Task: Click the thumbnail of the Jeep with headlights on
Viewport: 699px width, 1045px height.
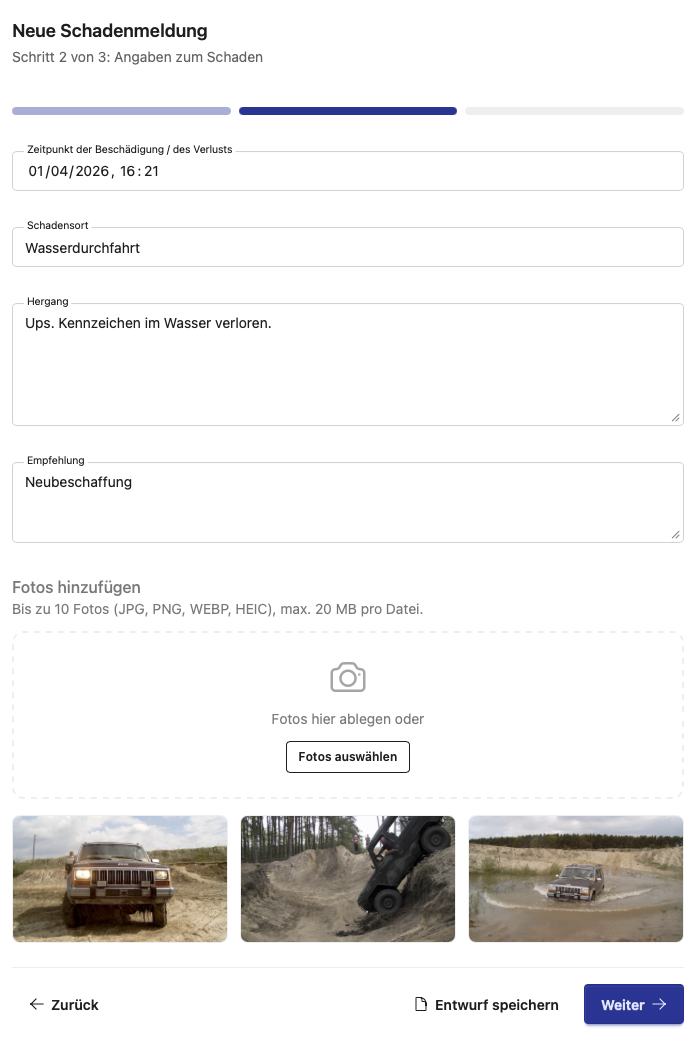Action: coord(119,878)
